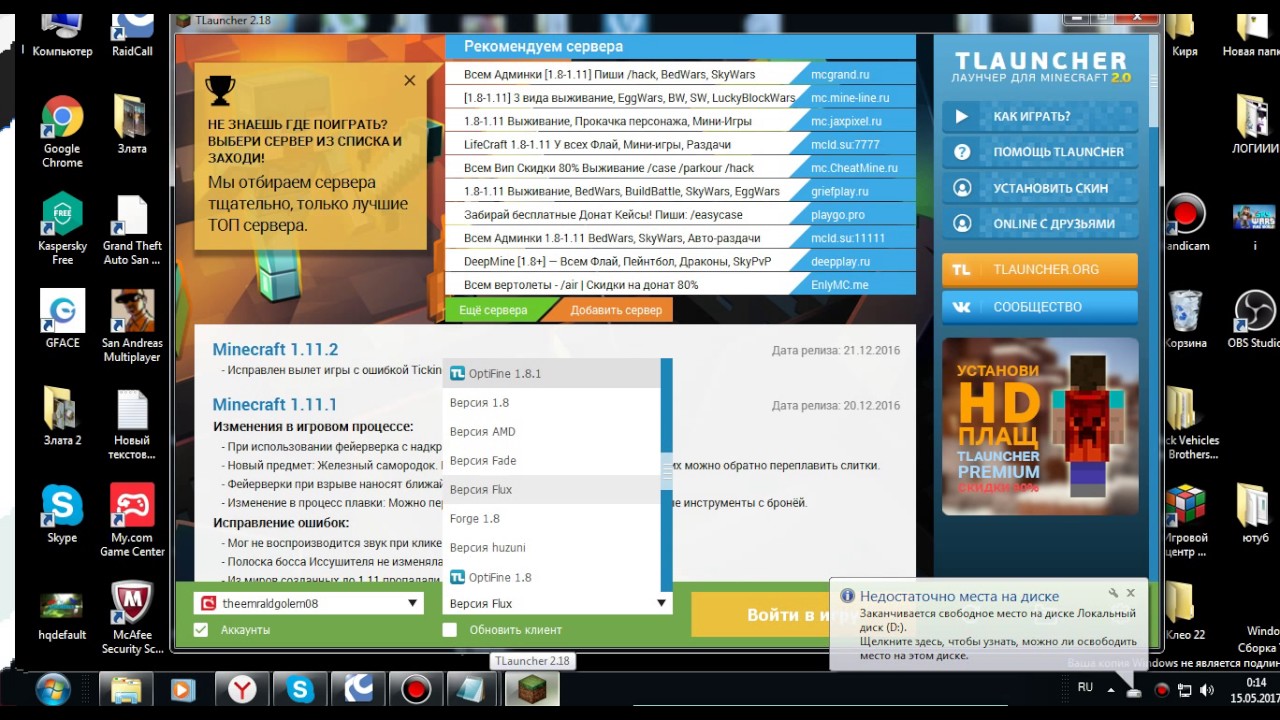Open the Злата folder on desktop
The image size is (1280, 720).
coord(132,124)
